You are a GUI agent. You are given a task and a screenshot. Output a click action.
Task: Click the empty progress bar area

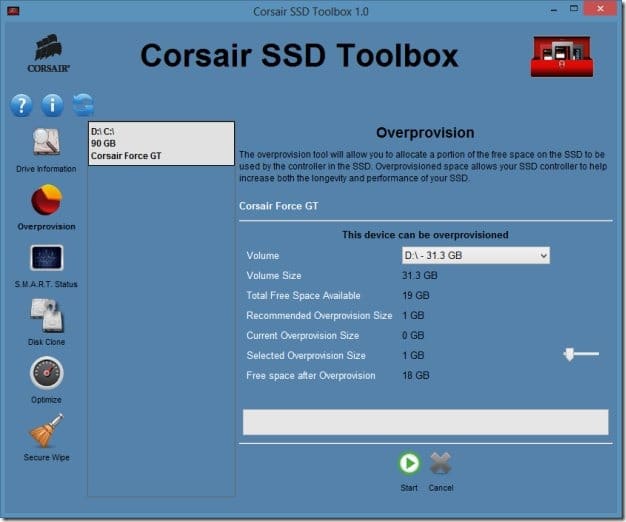point(426,422)
